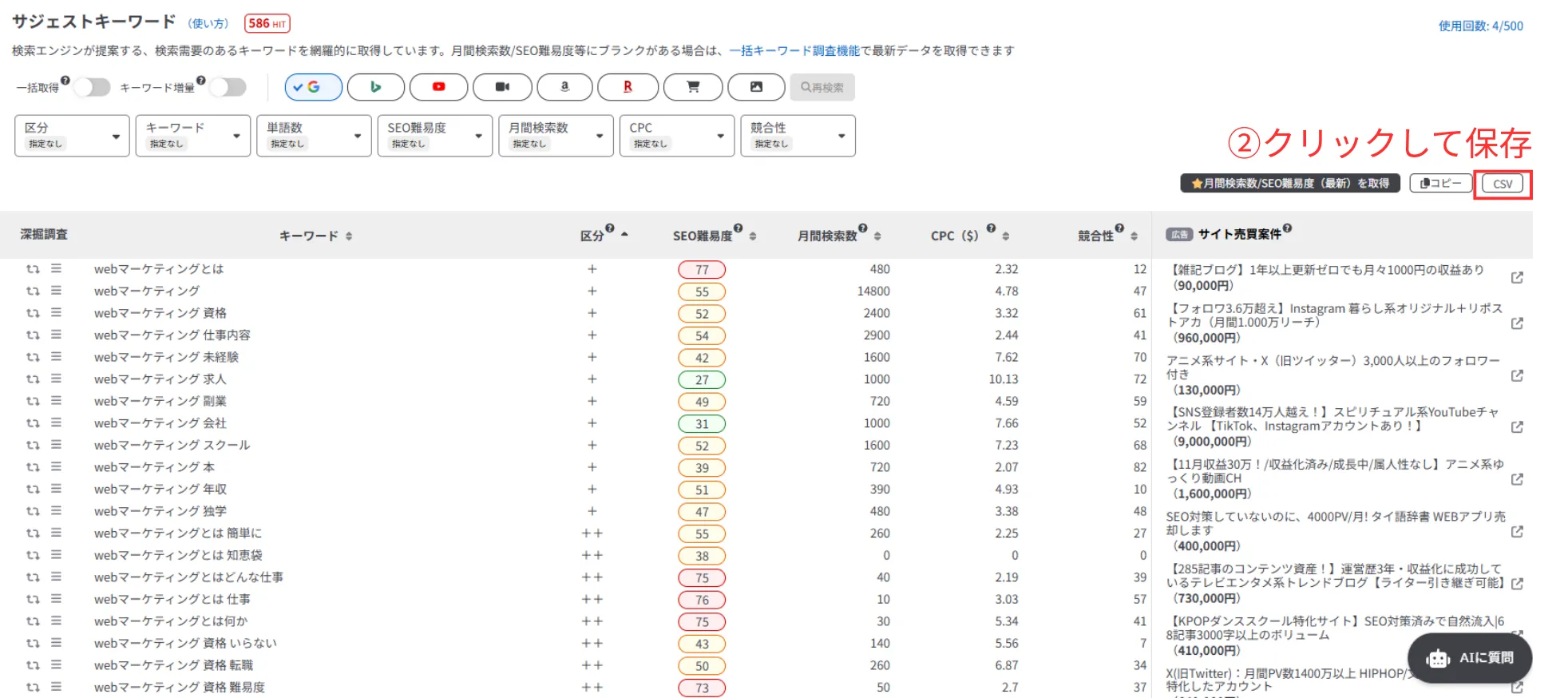Click SEO difficulty badge 77 for webマーケティングとは
1568x698 pixels.
702,270
